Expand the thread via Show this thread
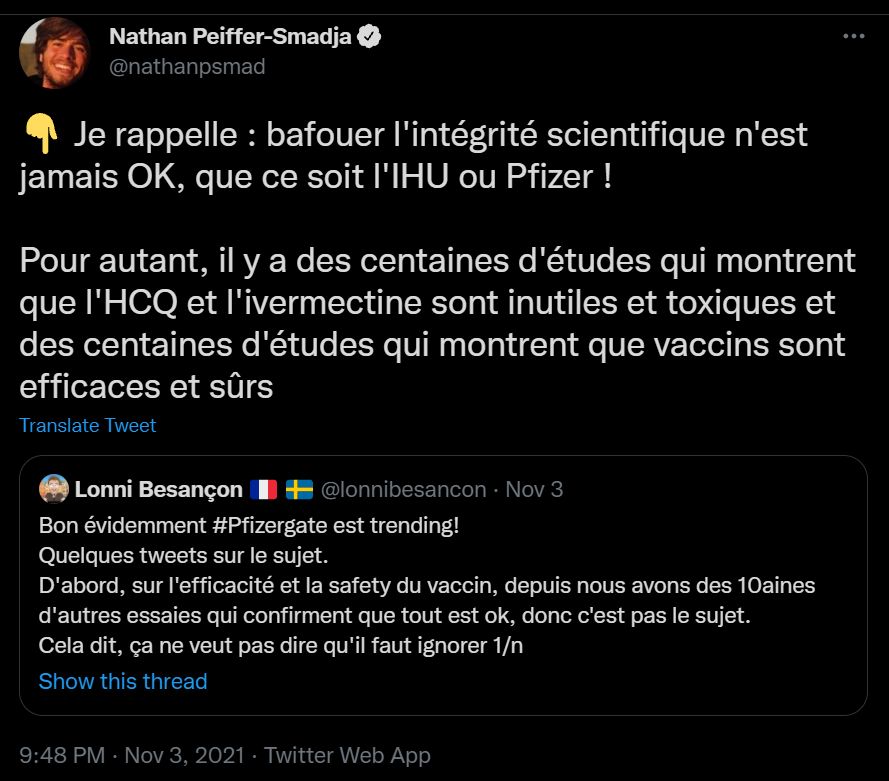 click(x=123, y=681)
